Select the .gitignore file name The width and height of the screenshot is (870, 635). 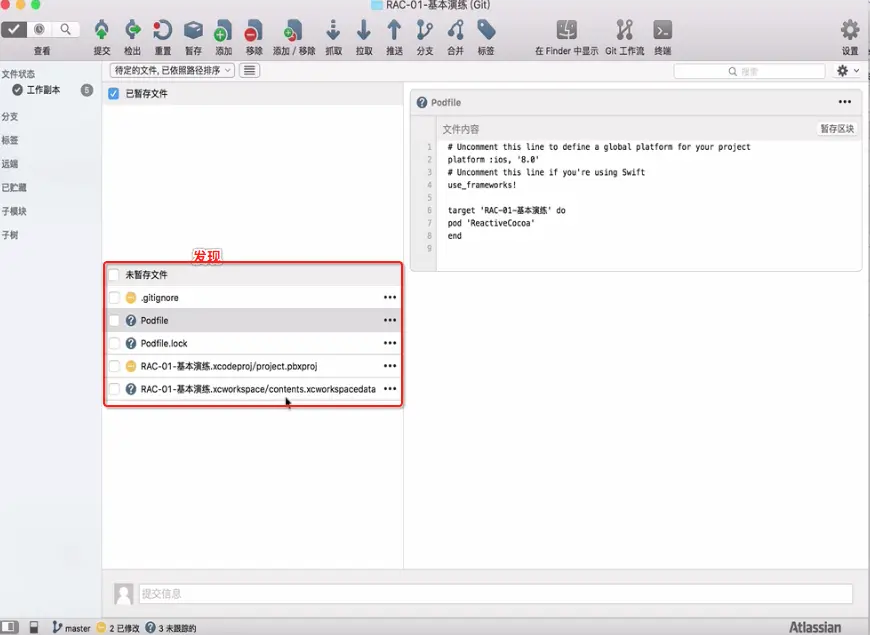(160, 298)
